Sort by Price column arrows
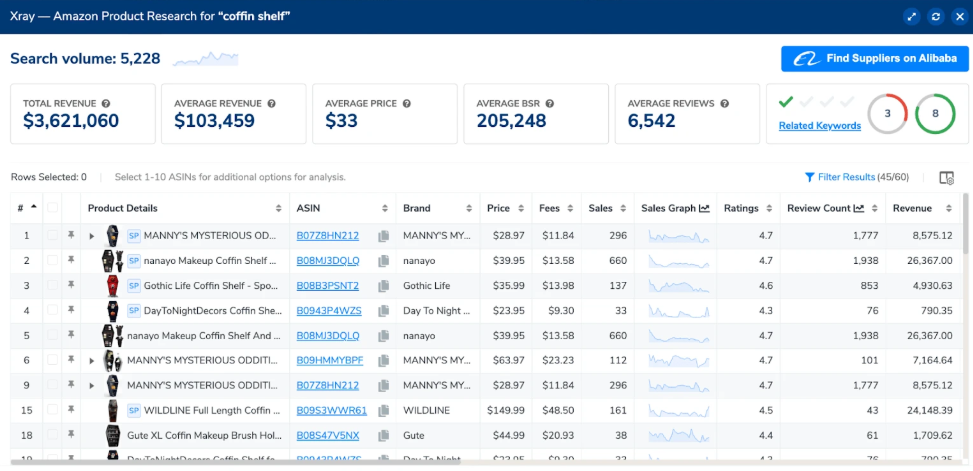Screen dimensions: 973x471 [519, 209]
